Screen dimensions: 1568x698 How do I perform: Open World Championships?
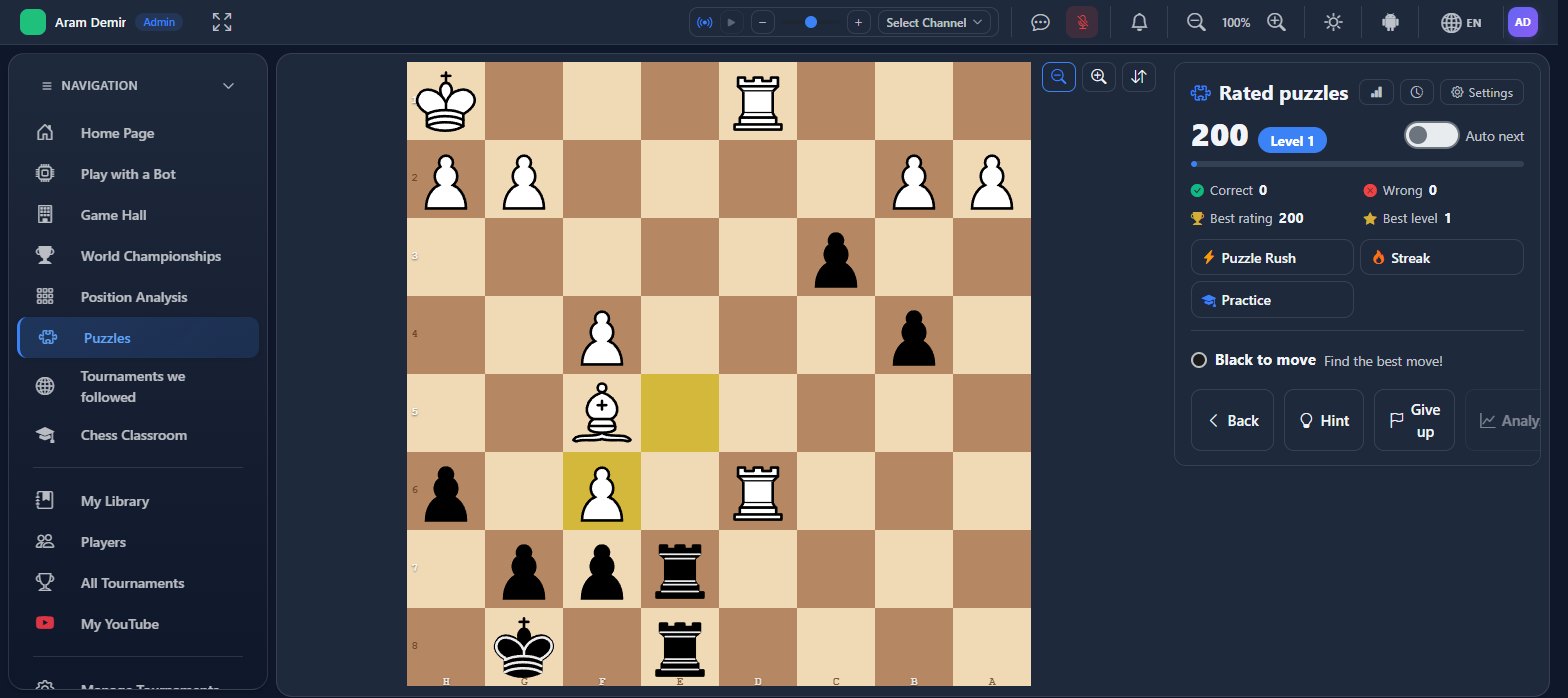click(x=138, y=256)
